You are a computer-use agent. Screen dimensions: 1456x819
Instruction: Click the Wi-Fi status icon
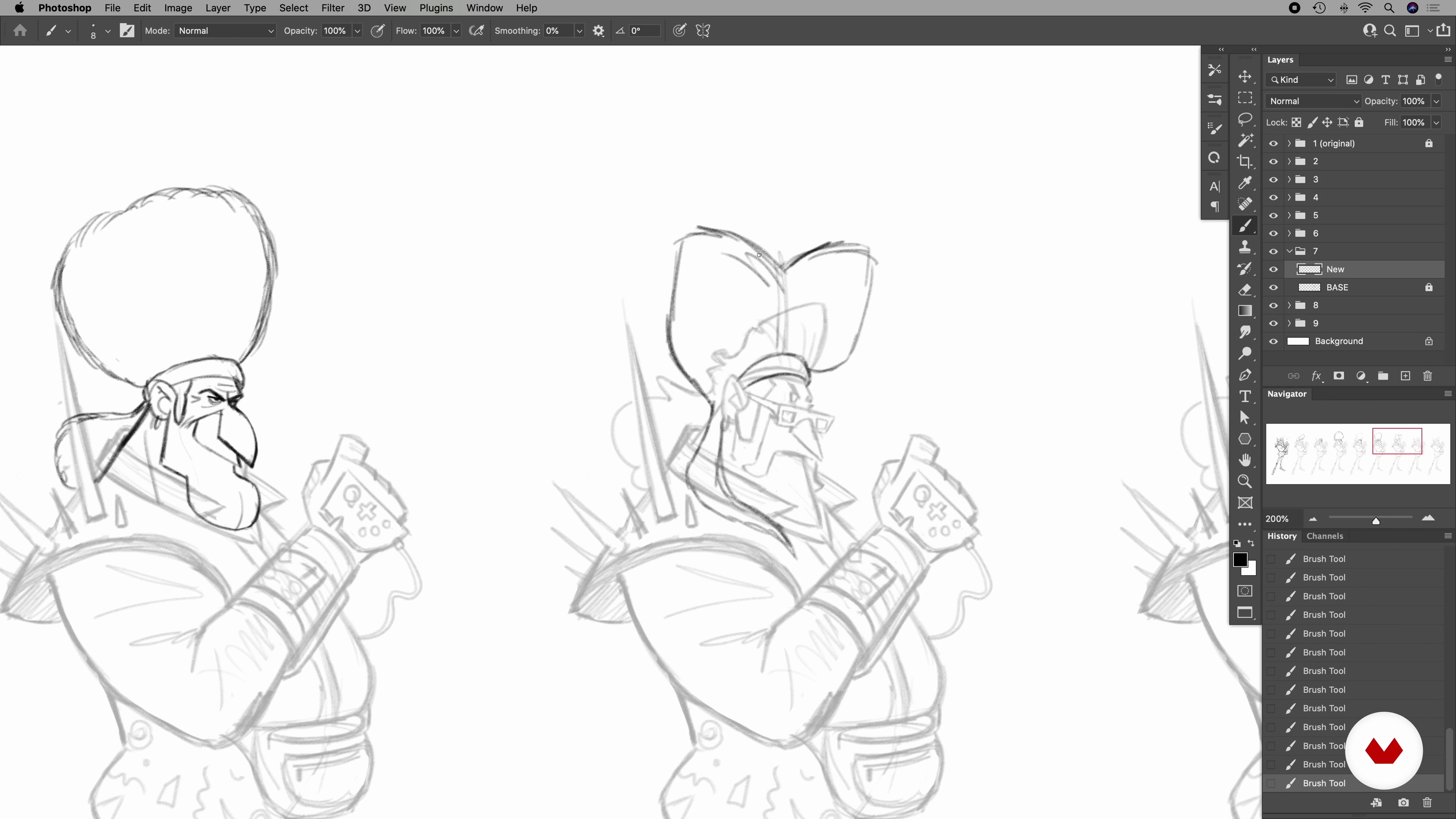pyautogui.click(x=1365, y=8)
